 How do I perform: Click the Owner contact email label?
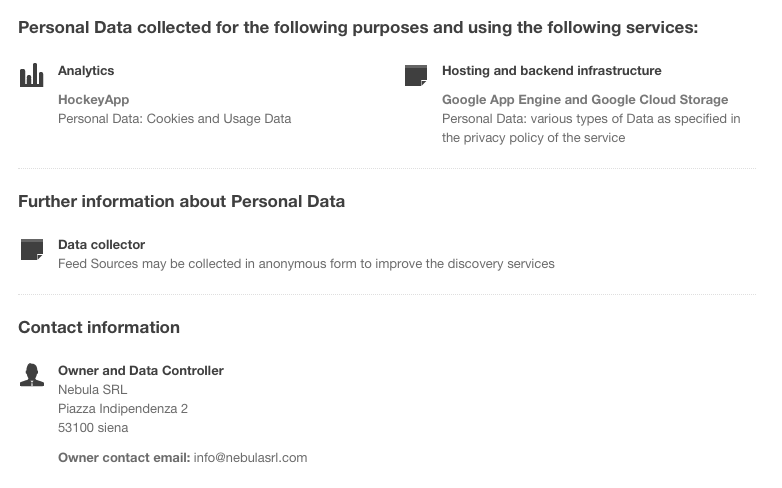tap(124, 458)
